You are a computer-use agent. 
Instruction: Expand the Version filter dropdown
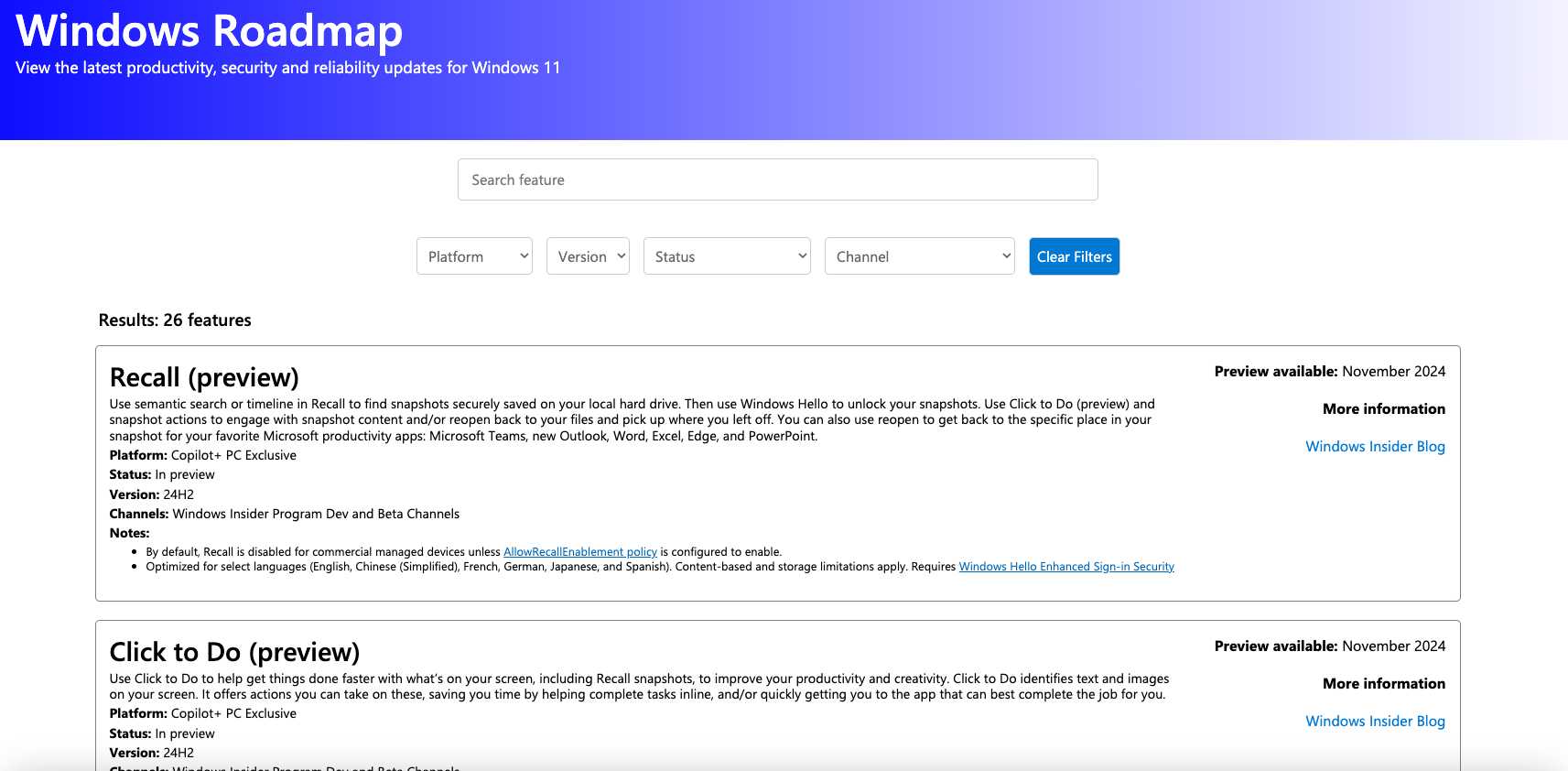[588, 256]
